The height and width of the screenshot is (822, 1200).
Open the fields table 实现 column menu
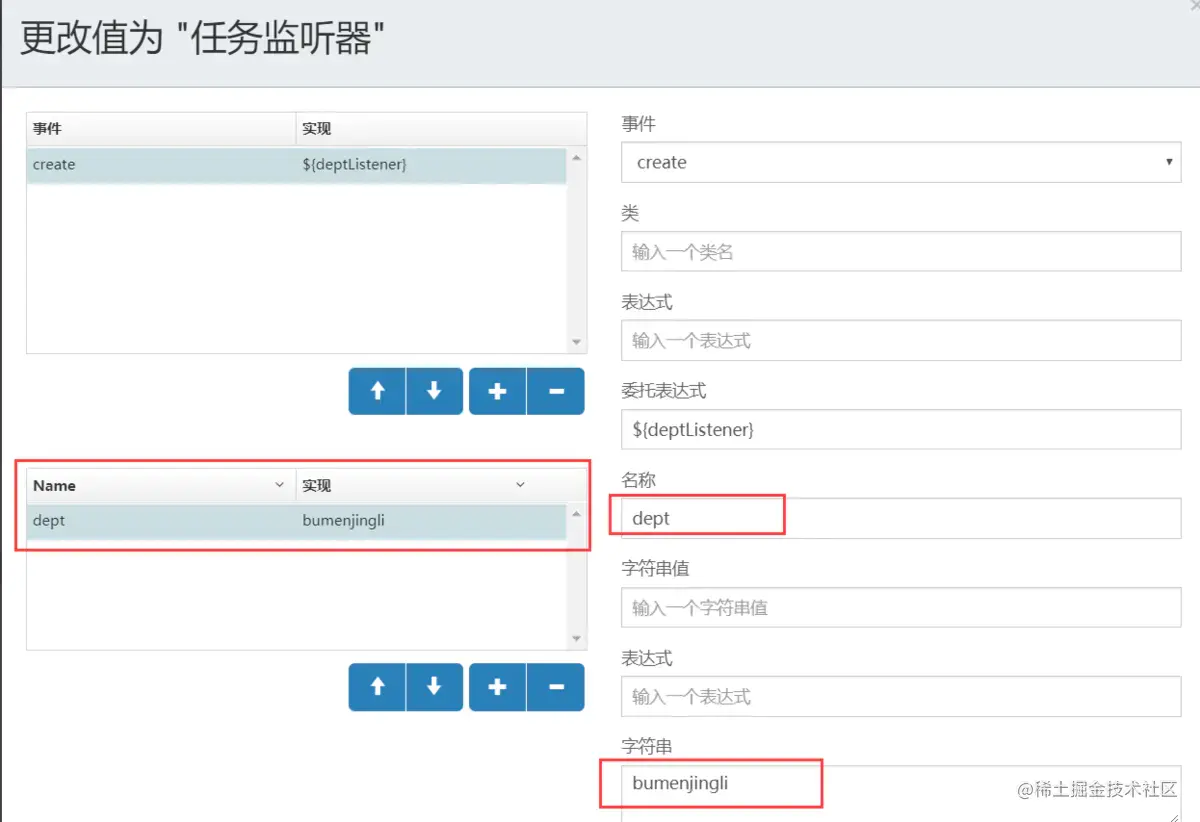tap(520, 485)
